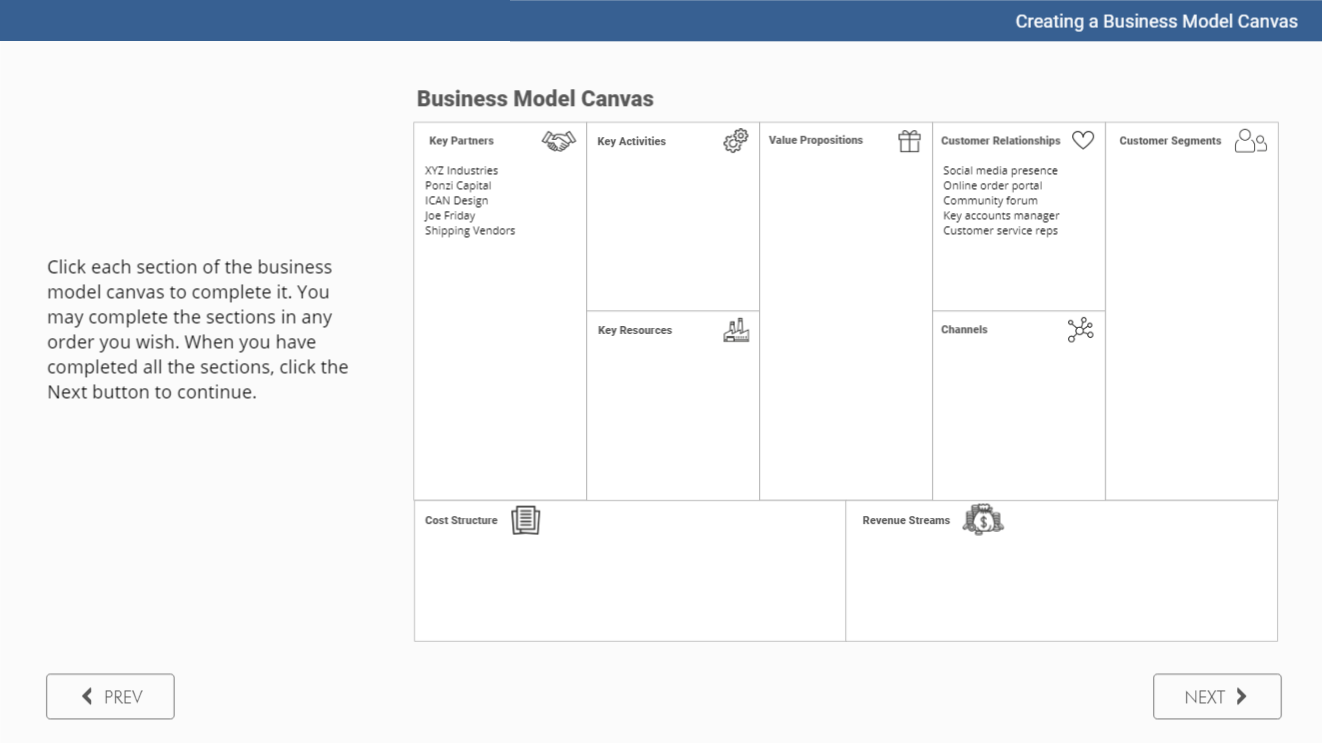The height and width of the screenshot is (743, 1322).
Task: Click the Community forum relationship entry
Action: pos(989,201)
